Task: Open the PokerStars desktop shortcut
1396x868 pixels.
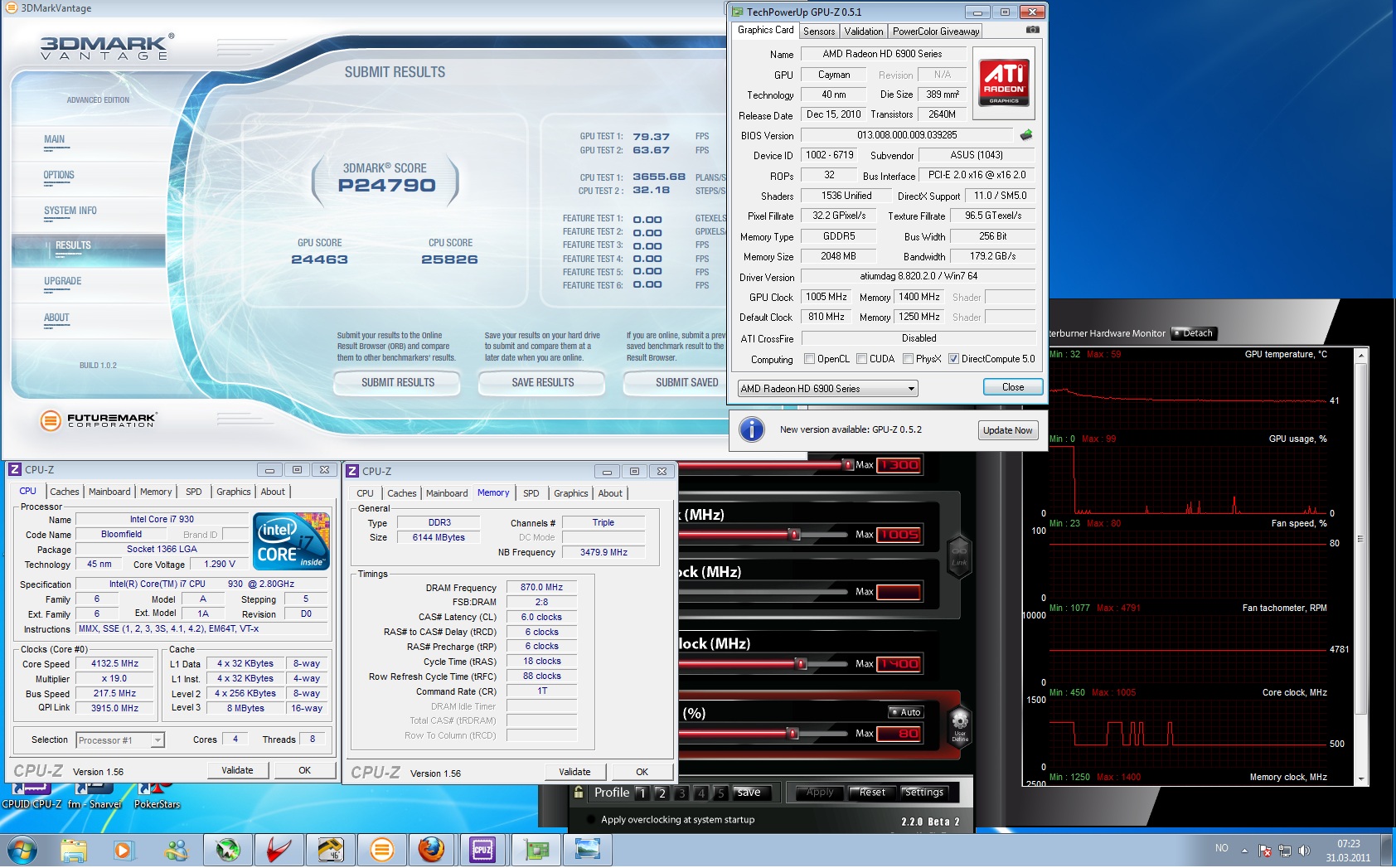Action: coord(157,796)
